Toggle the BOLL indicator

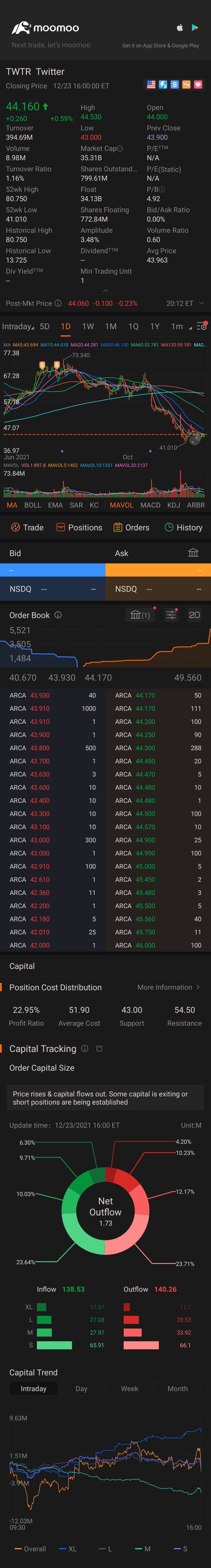(33, 505)
